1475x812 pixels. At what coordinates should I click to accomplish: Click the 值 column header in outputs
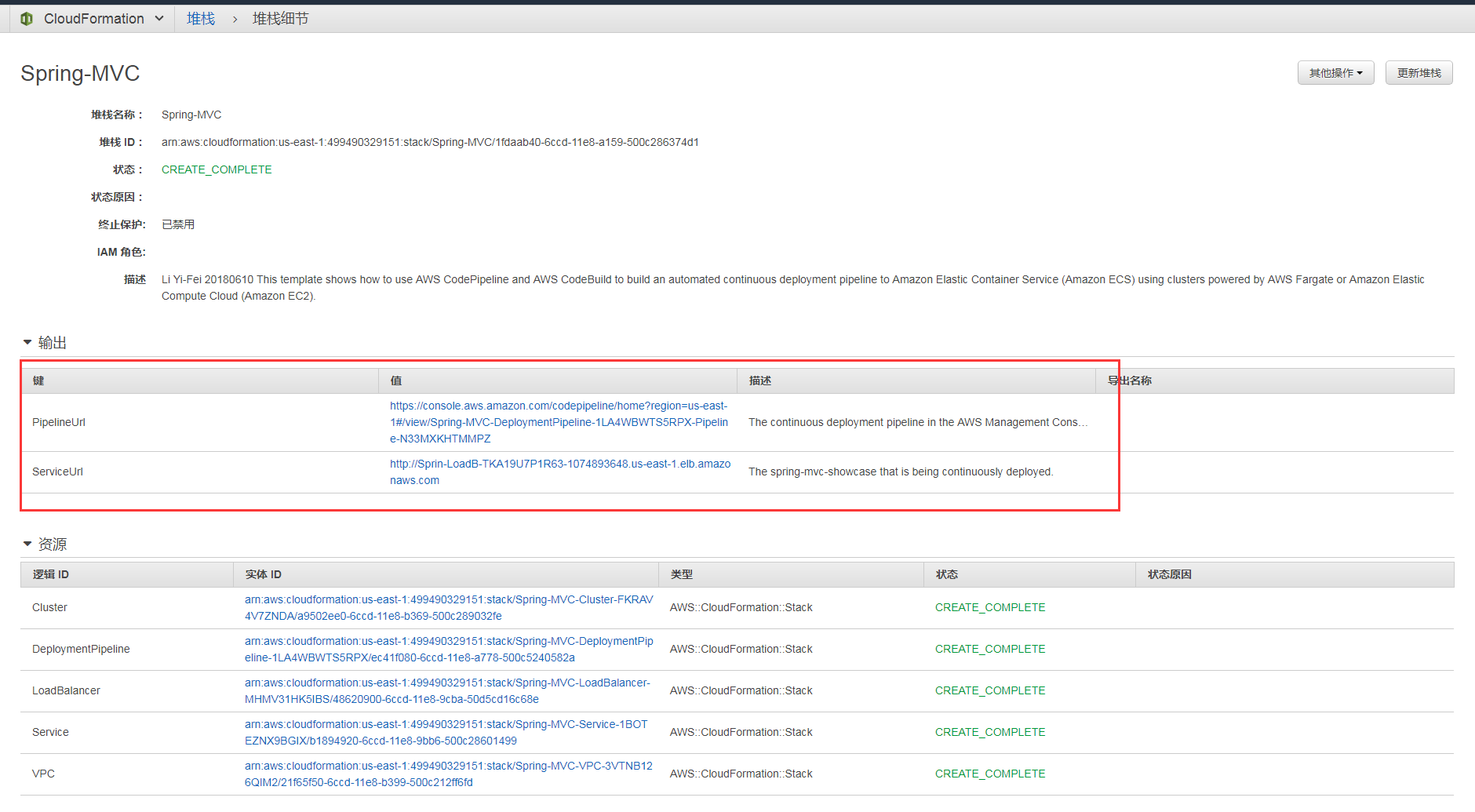click(558, 381)
